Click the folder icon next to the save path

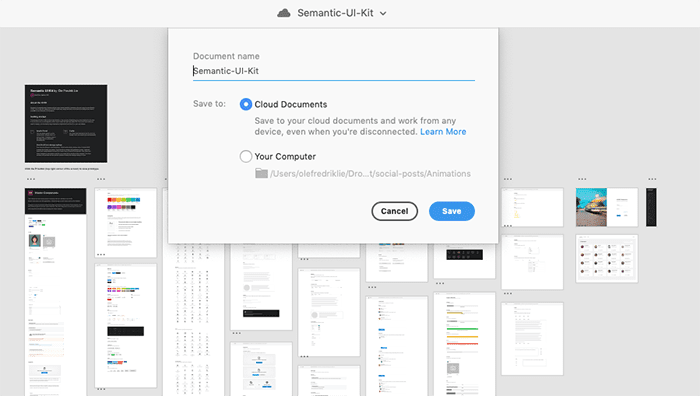coord(262,173)
